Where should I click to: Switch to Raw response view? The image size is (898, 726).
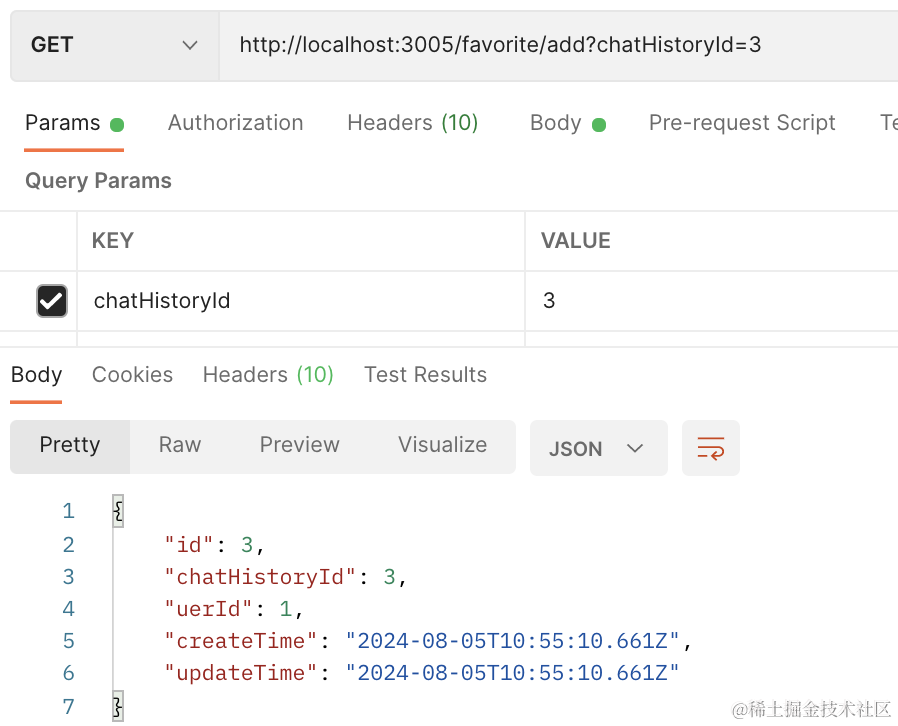tap(180, 445)
